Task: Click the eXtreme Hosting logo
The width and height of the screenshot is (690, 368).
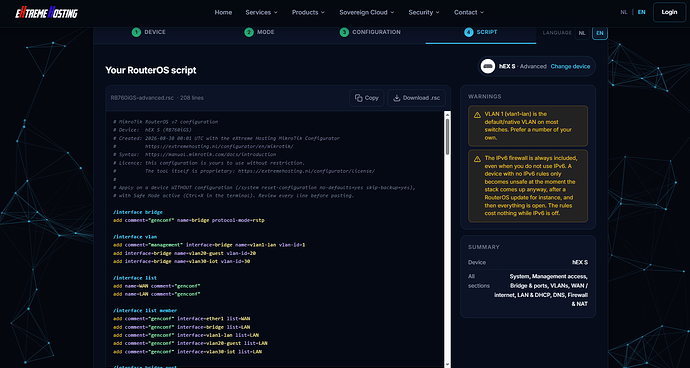Action: coord(46,13)
